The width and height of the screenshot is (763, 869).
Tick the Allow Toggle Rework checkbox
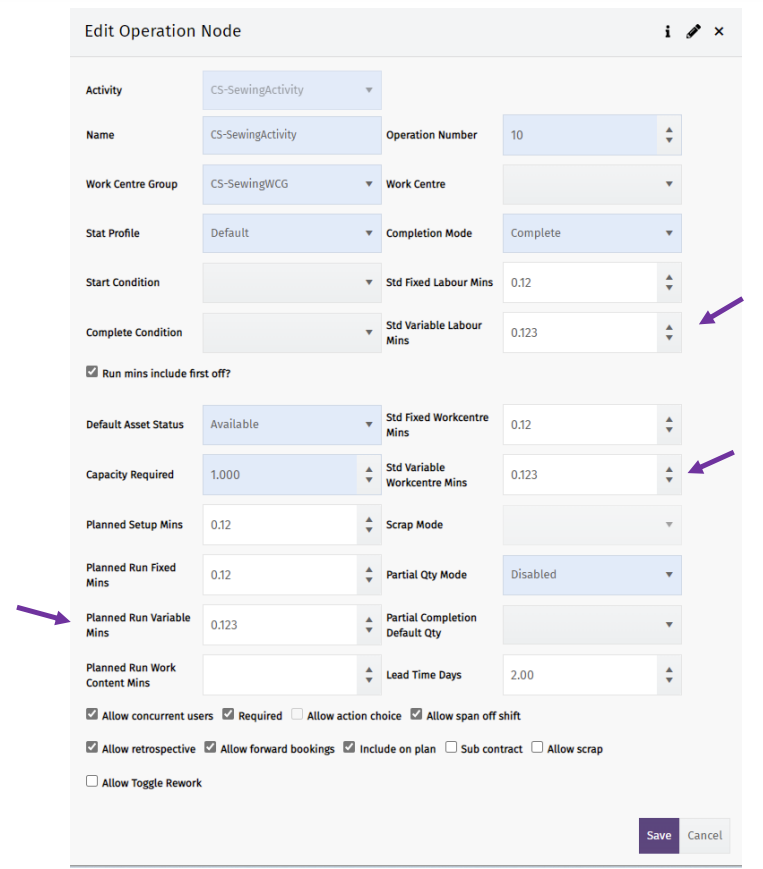point(93,782)
